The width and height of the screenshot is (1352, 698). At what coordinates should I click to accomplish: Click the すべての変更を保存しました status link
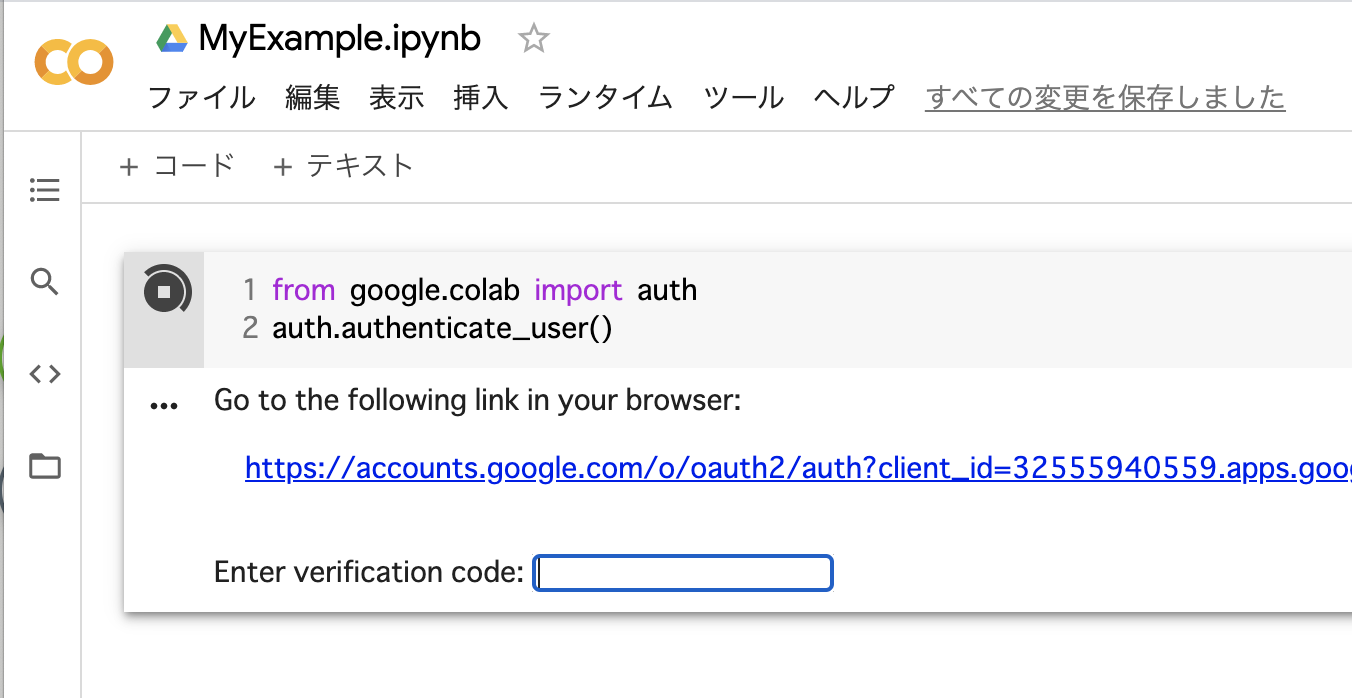pos(1104,98)
